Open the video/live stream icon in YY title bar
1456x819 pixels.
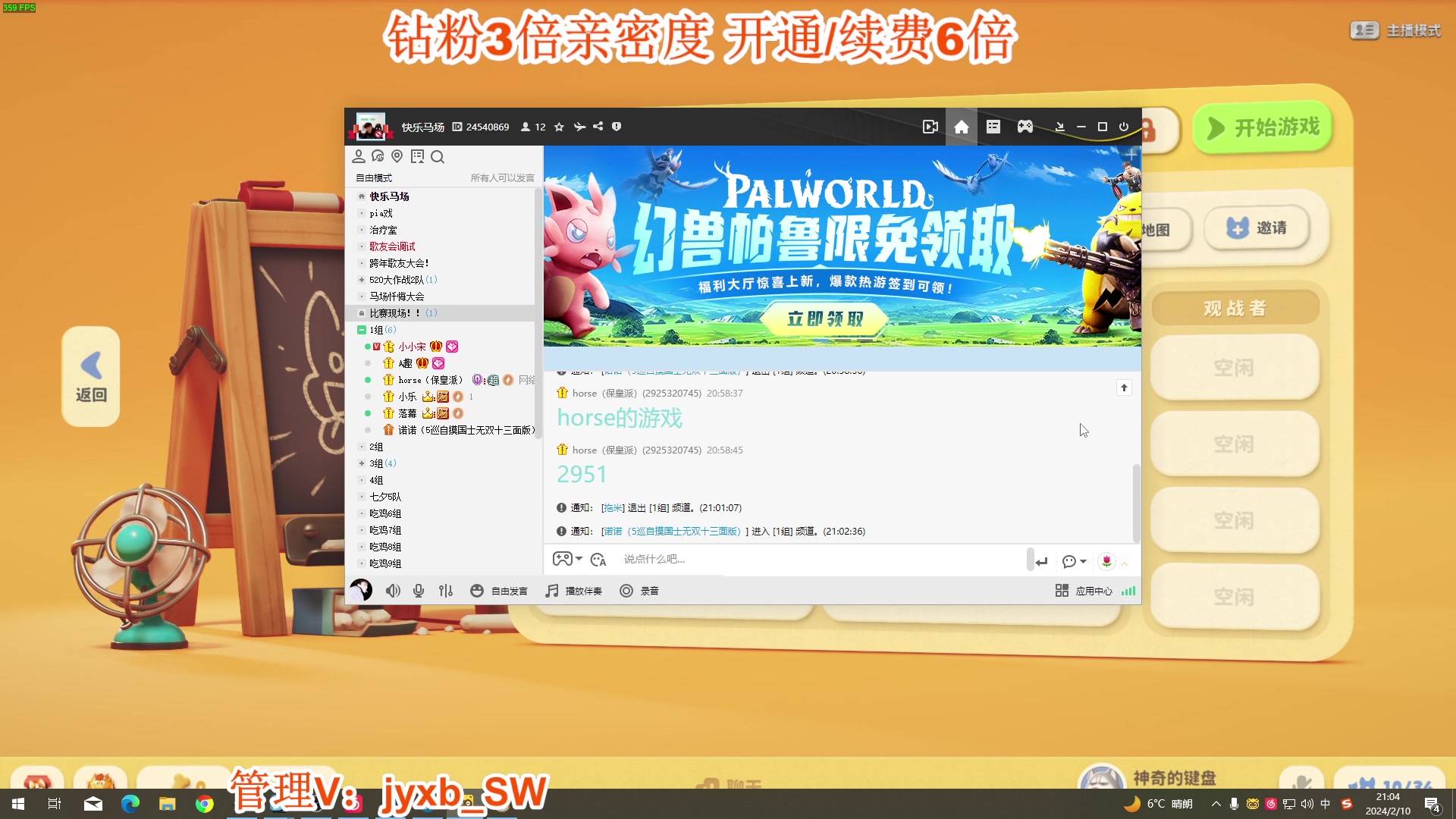point(930,127)
